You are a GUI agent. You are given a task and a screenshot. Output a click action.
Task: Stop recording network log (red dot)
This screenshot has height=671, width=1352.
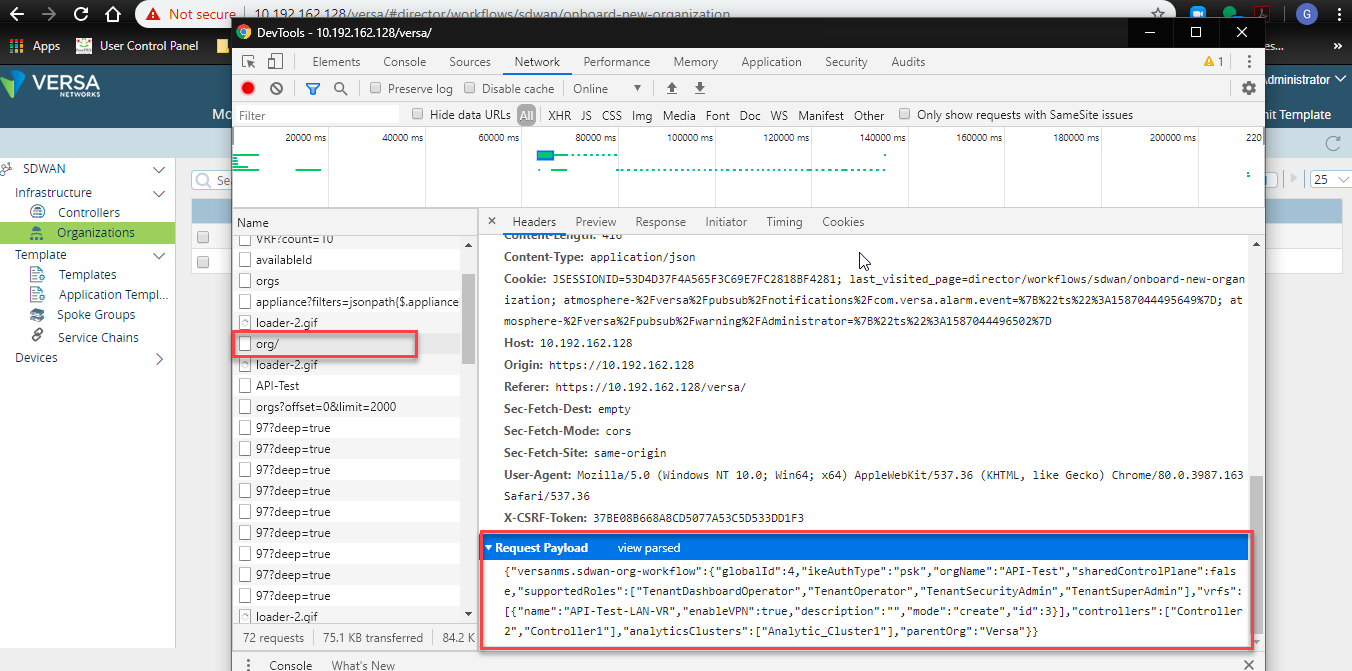coord(248,89)
